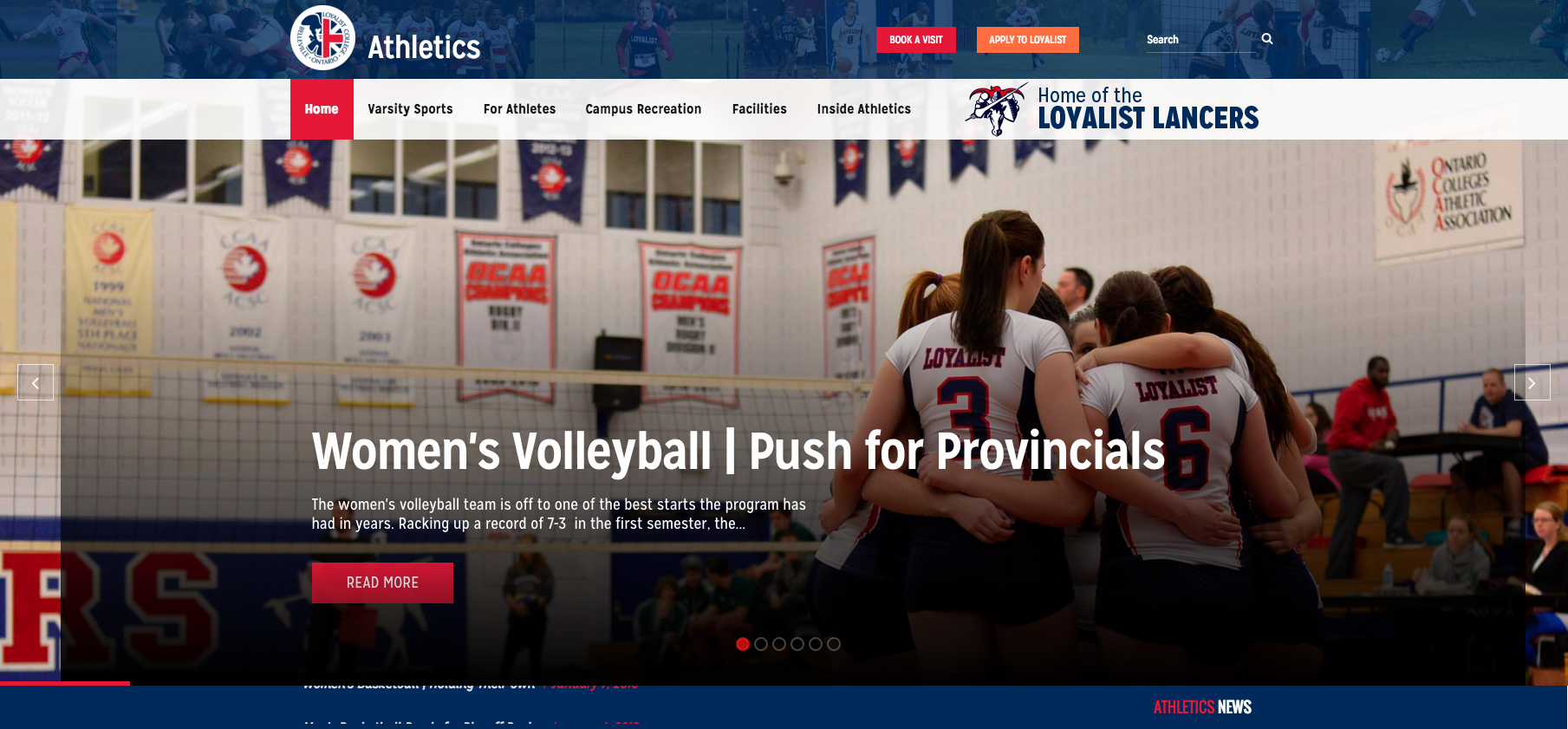The image size is (1568, 729).
Task: Click Read More on volleyball story
Action: pyautogui.click(x=382, y=583)
